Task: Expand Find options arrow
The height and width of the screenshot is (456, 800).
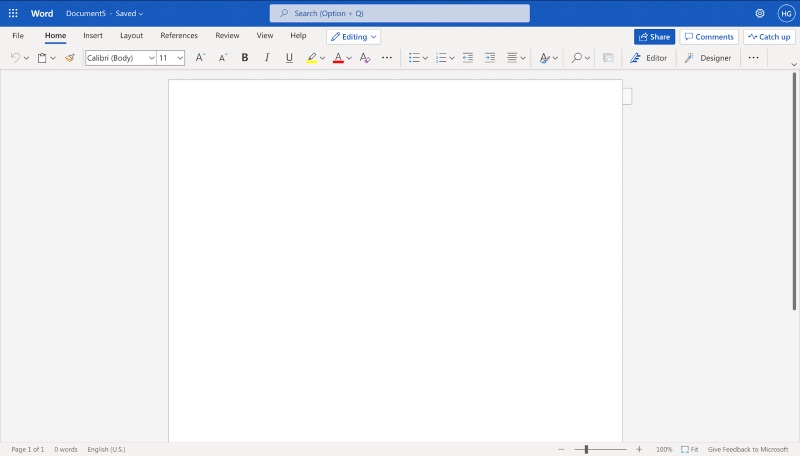Action: (x=587, y=58)
